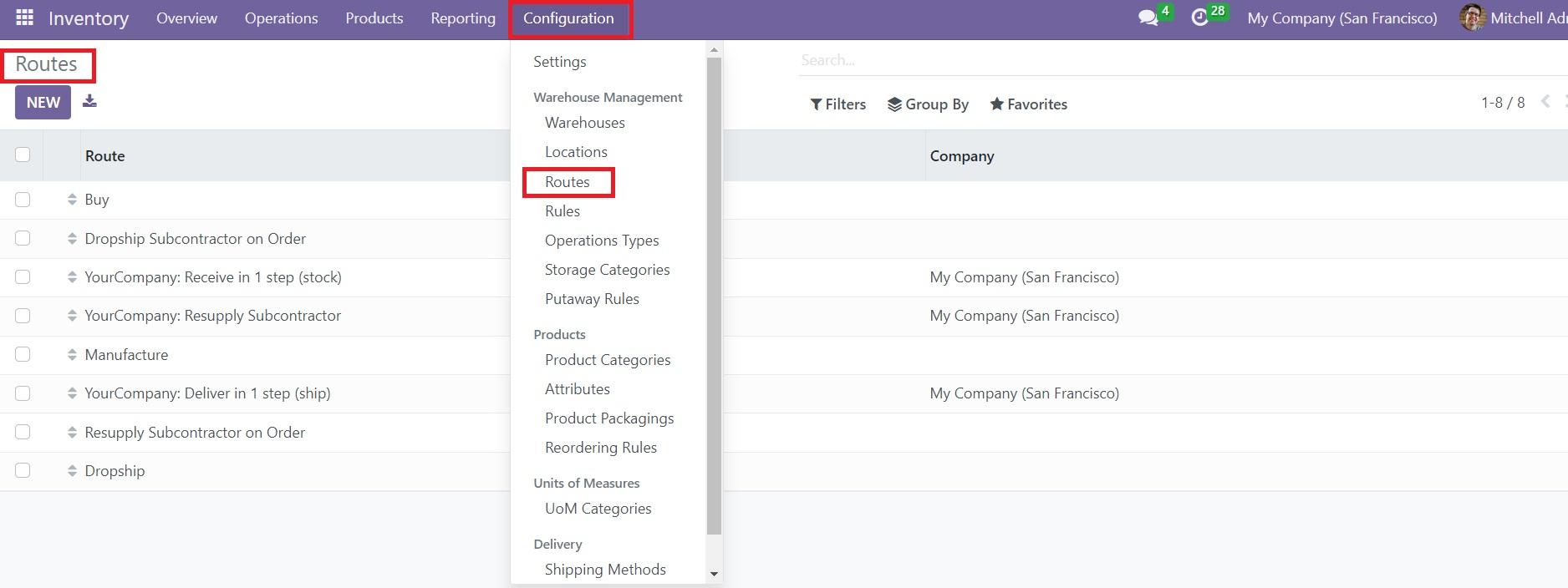The image size is (1568, 588).
Task: Open My Company (San Francisco) company switcher
Action: [x=1342, y=18]
